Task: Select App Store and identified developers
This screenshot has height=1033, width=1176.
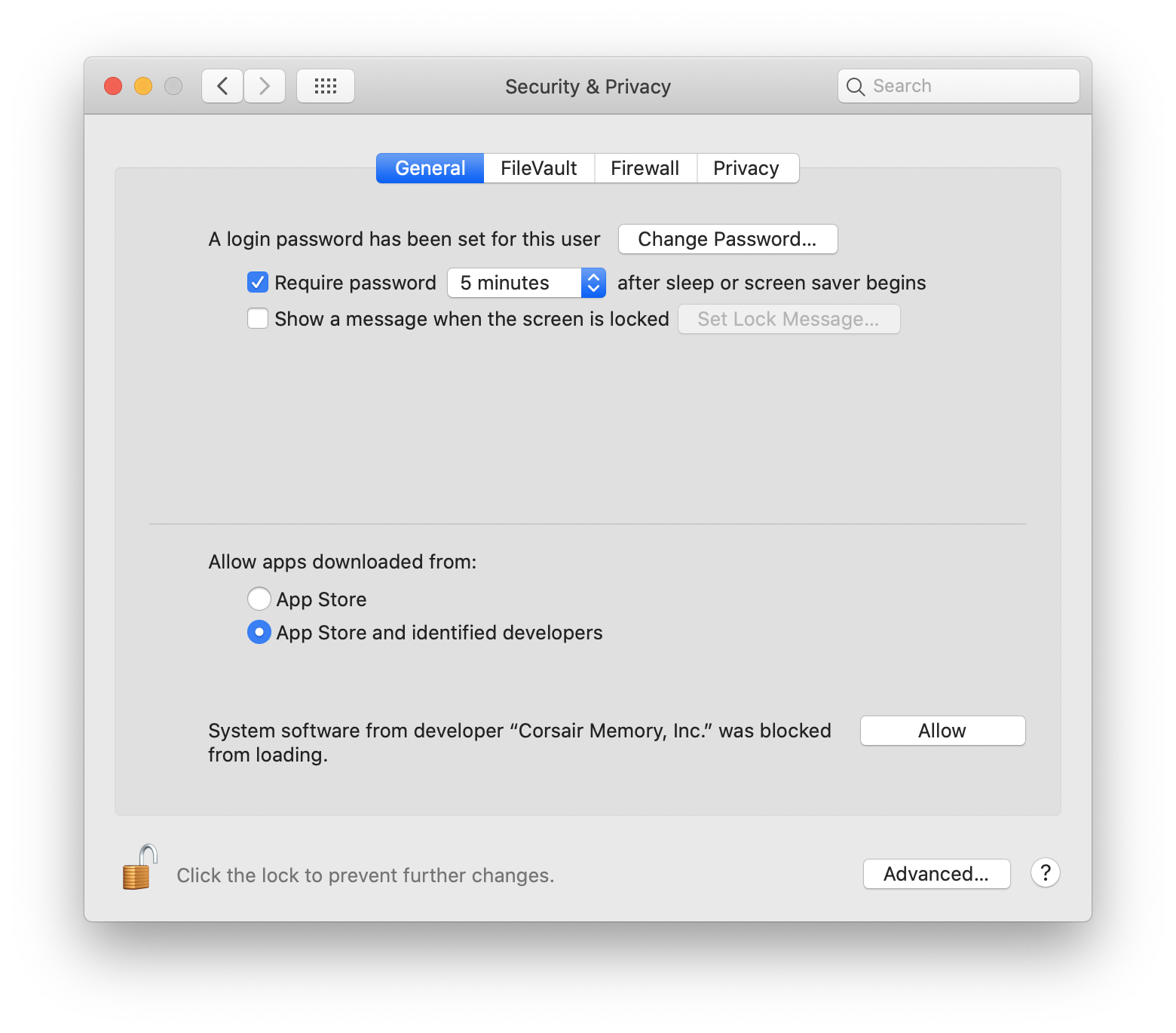Action: point(259,633)
